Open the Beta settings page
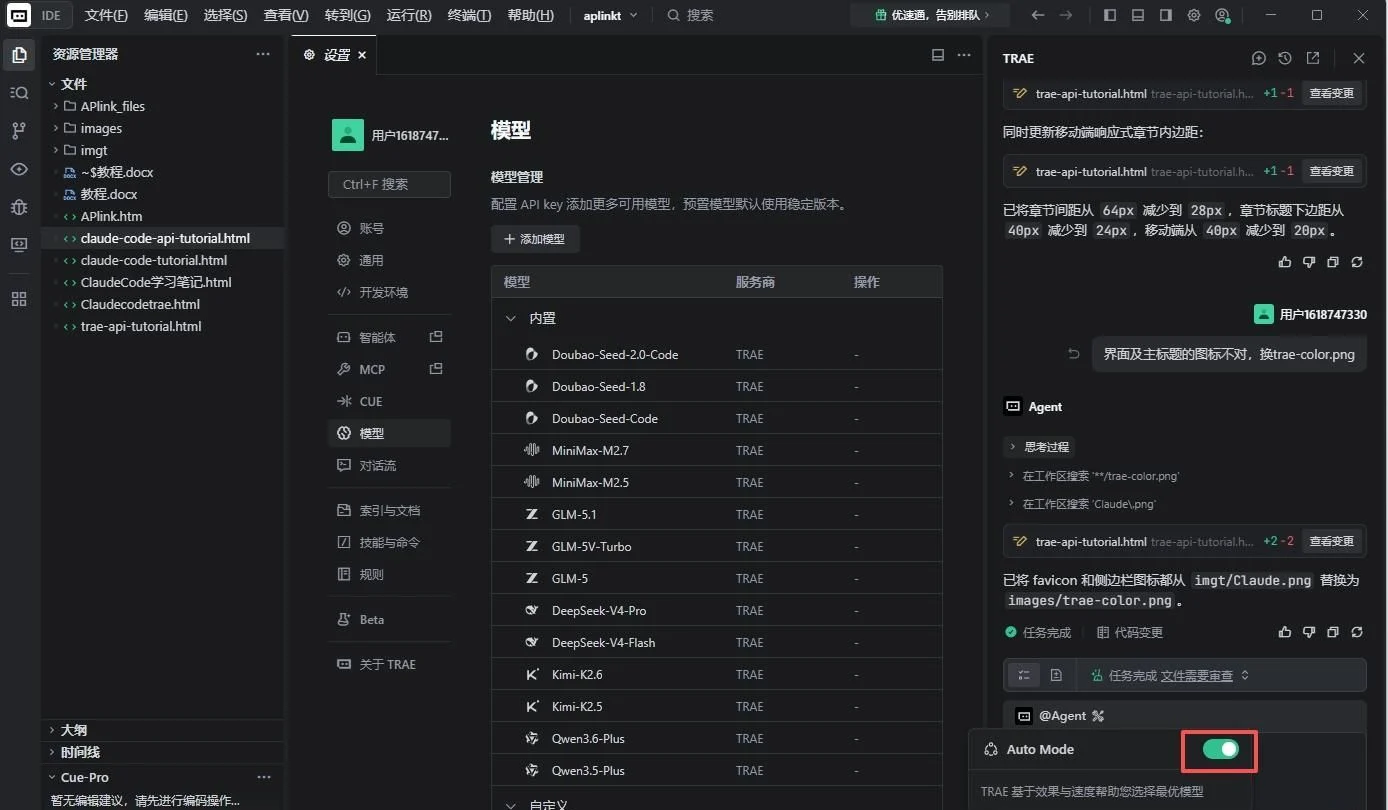The width and height of the screenshot is (1388, 810). tap(389, 619)
